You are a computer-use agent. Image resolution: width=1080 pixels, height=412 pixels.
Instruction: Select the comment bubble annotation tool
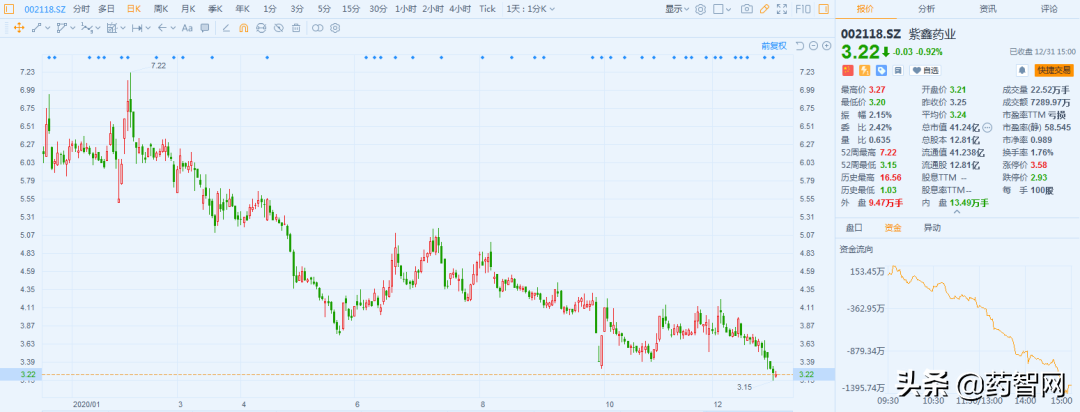205,28
